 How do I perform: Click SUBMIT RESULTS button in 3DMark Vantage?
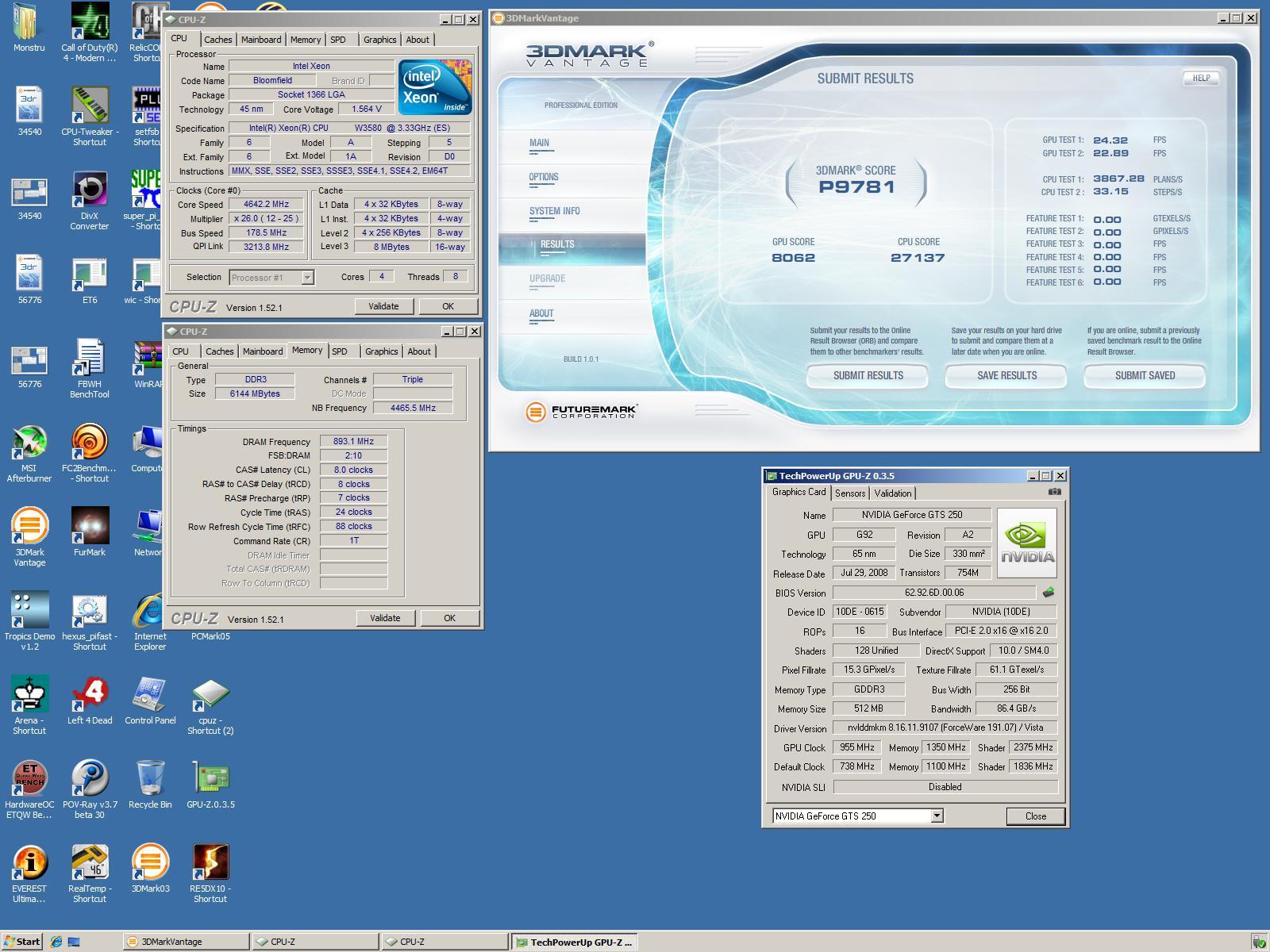click(868, 375)
